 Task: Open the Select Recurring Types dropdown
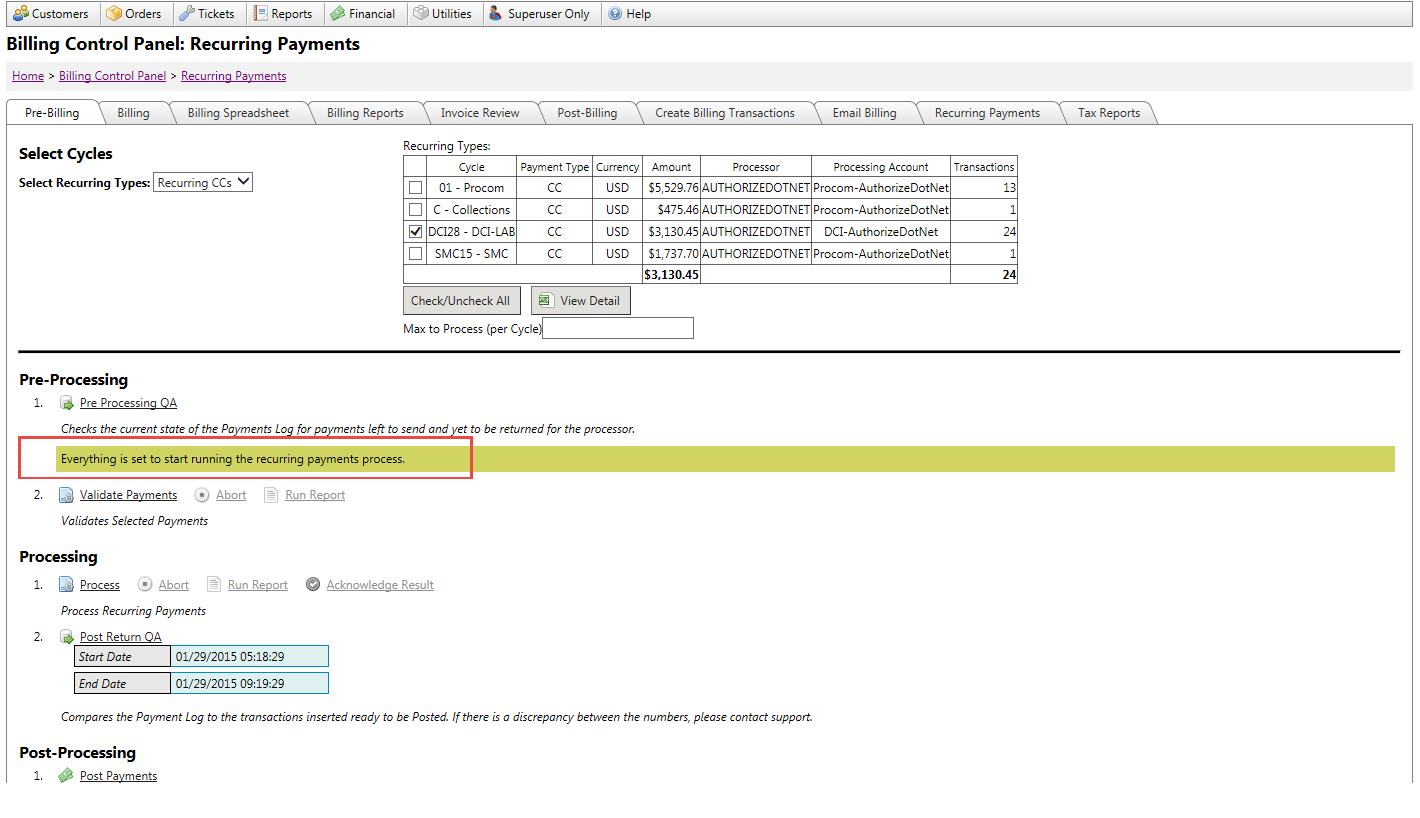(x=203, y=183)
